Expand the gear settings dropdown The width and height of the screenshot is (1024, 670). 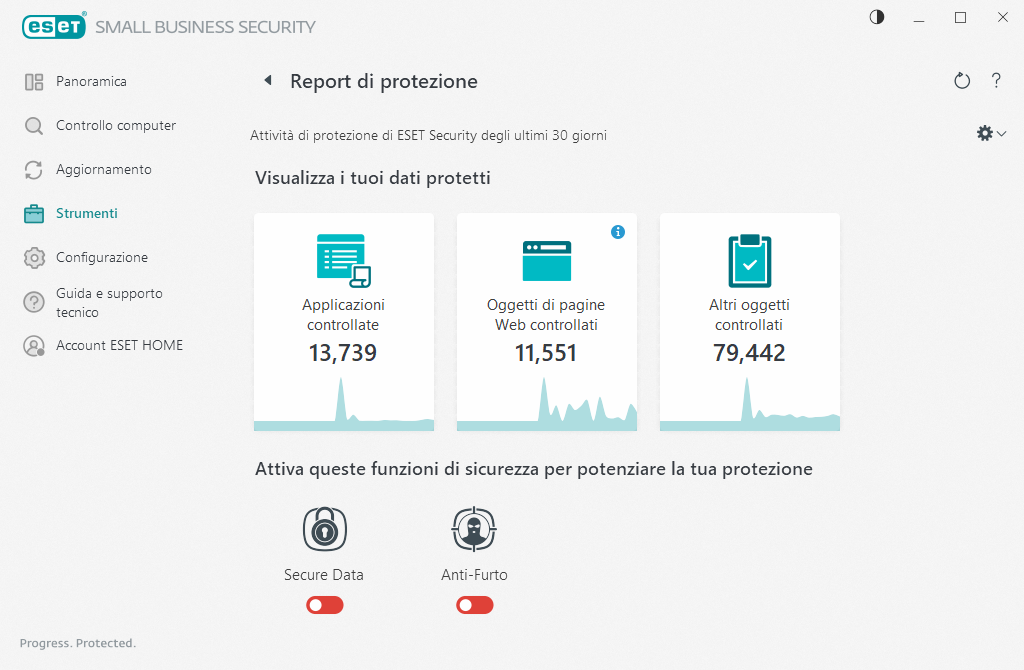990,134
